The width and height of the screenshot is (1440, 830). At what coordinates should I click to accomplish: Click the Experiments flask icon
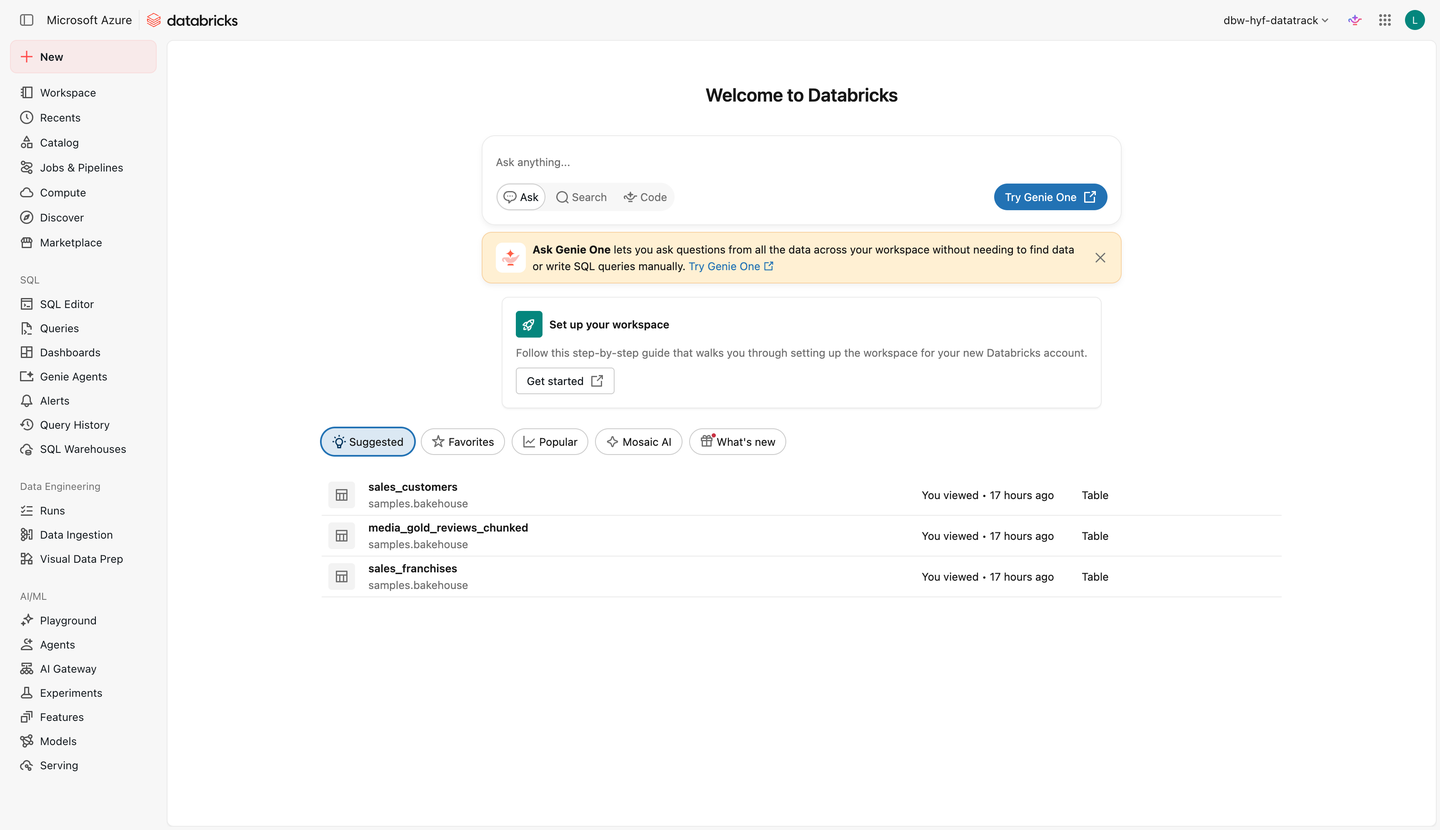pos(27,693)
